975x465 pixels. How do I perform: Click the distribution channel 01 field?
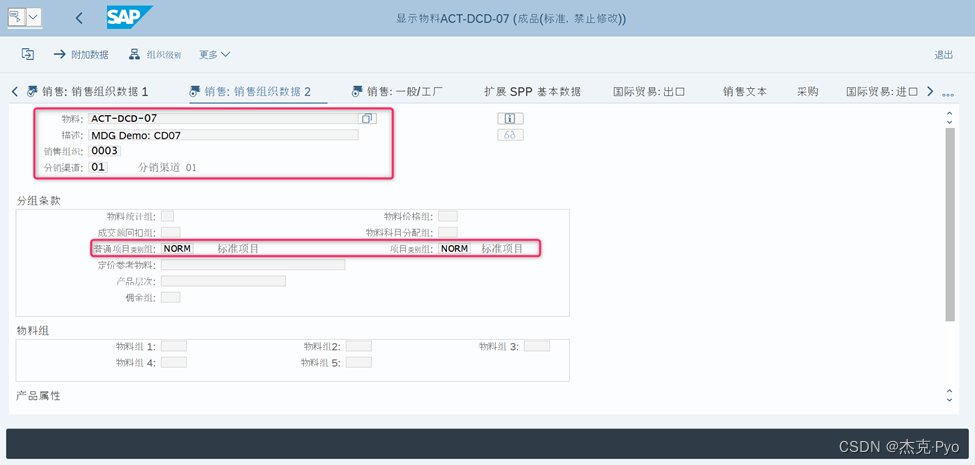(98, 167)
